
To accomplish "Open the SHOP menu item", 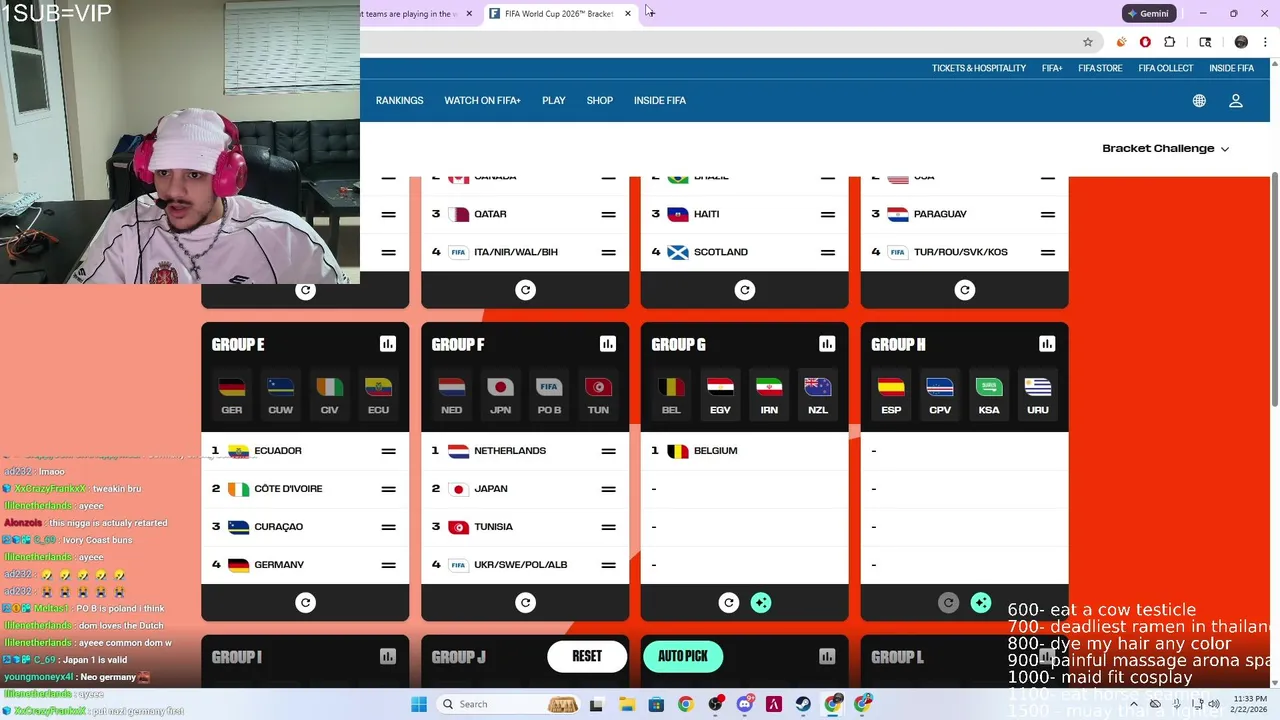I will 600,101.
